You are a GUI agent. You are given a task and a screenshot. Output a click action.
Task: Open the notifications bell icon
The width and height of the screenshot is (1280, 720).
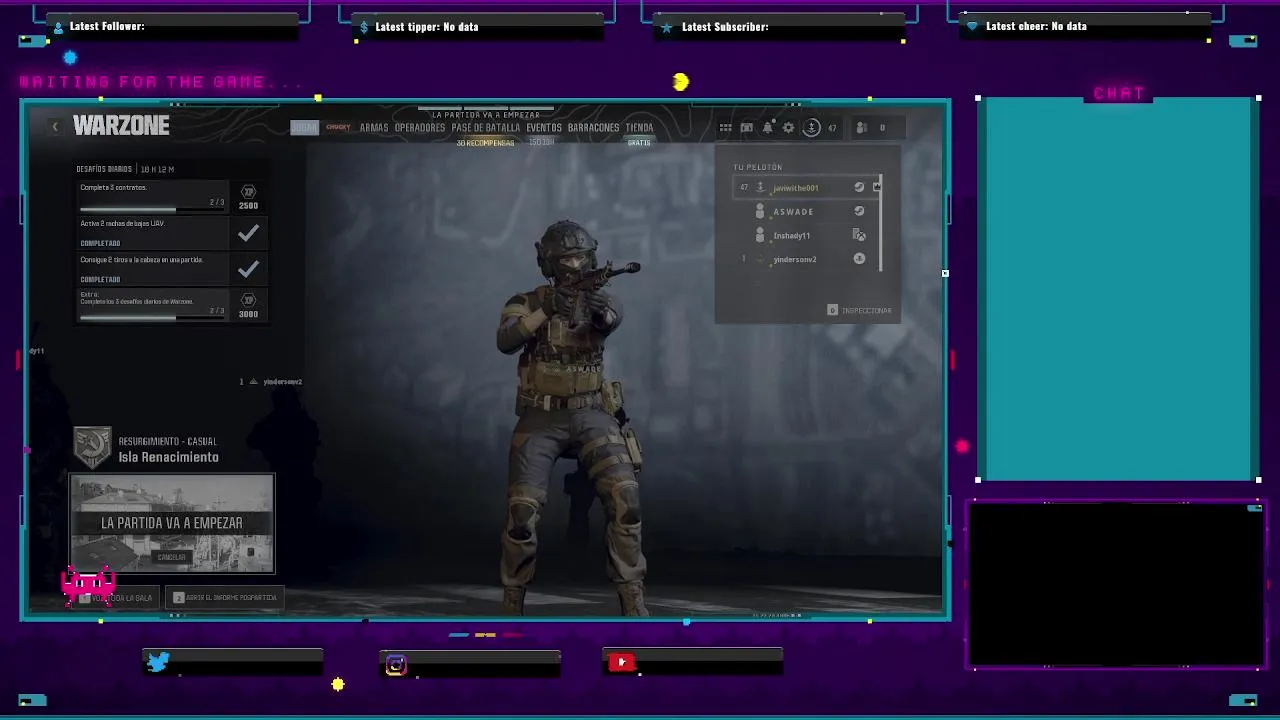(767, 127)
